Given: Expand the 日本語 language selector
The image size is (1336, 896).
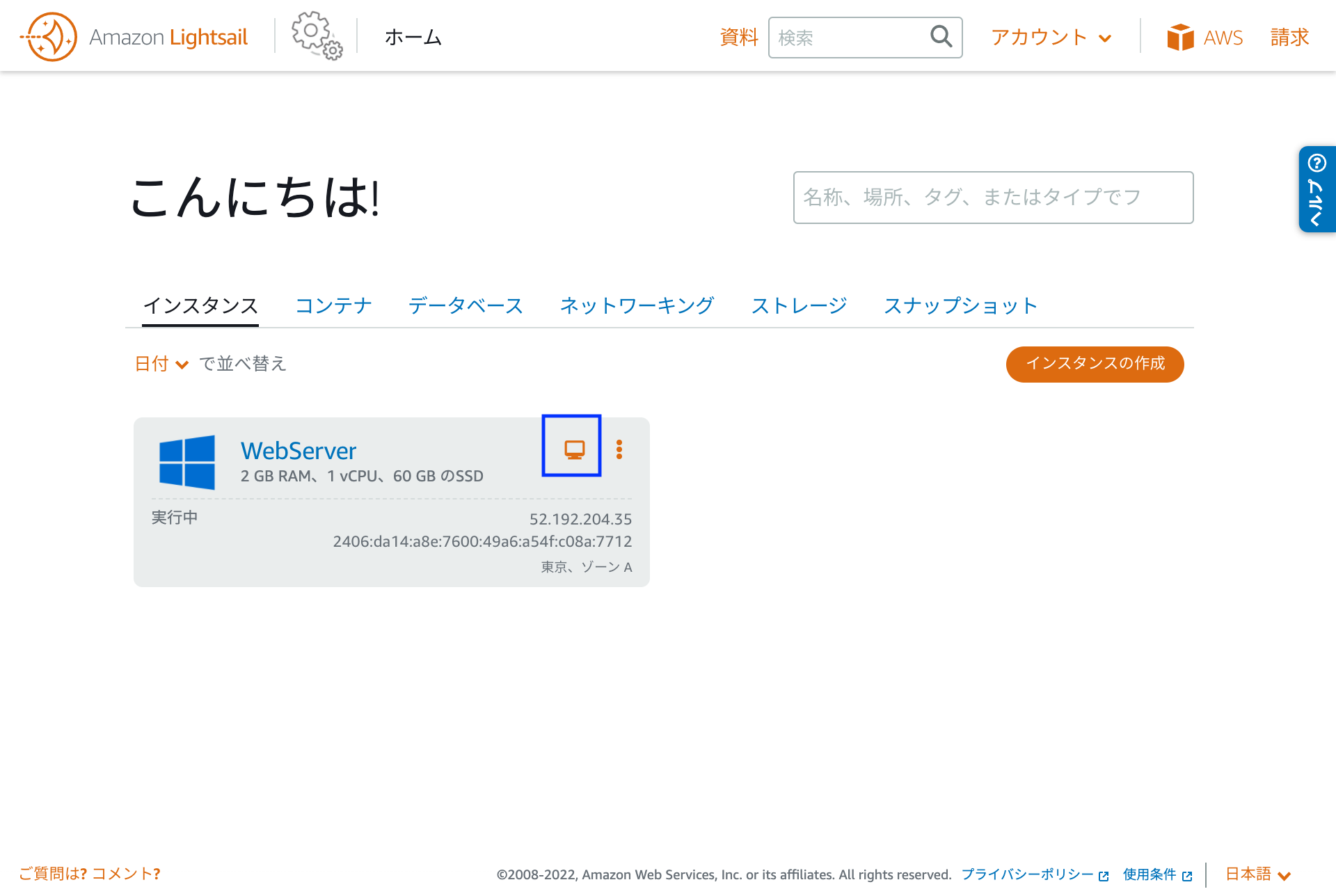Looking at the screenshot, I should [1257, 874].
